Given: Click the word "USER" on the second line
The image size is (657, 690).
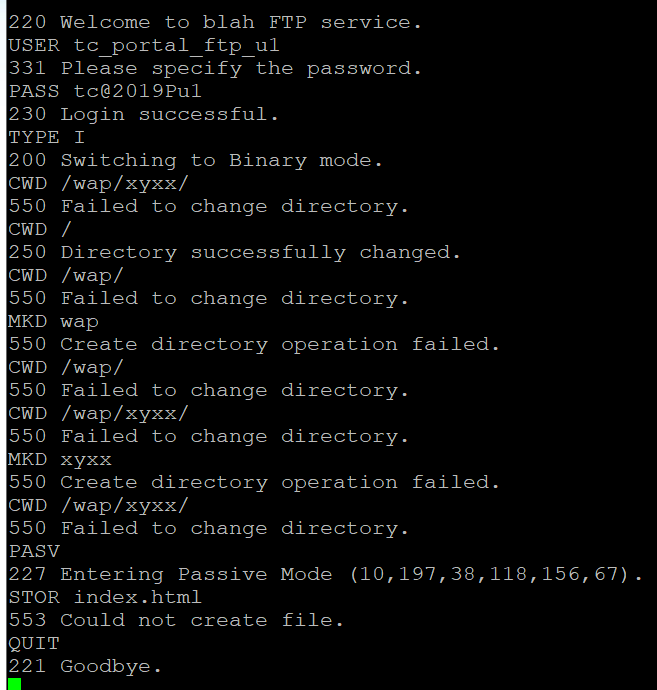Looking at the screenshot, I should coord(34,45).
